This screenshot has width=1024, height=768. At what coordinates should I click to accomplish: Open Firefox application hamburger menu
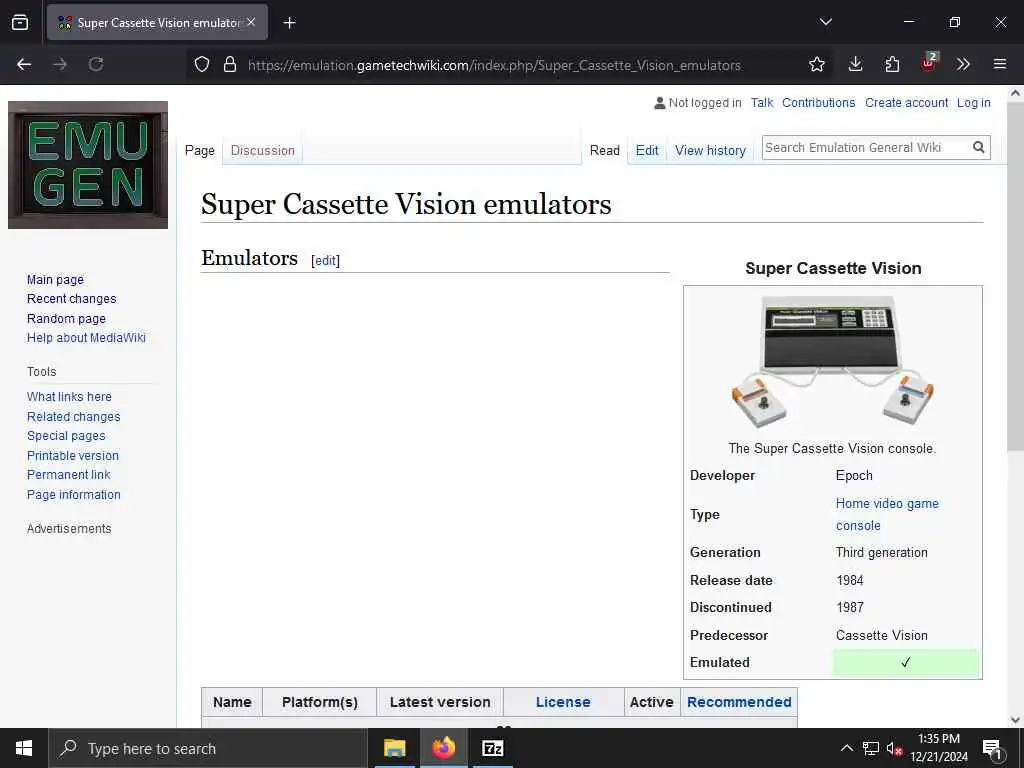(1000, 64)
